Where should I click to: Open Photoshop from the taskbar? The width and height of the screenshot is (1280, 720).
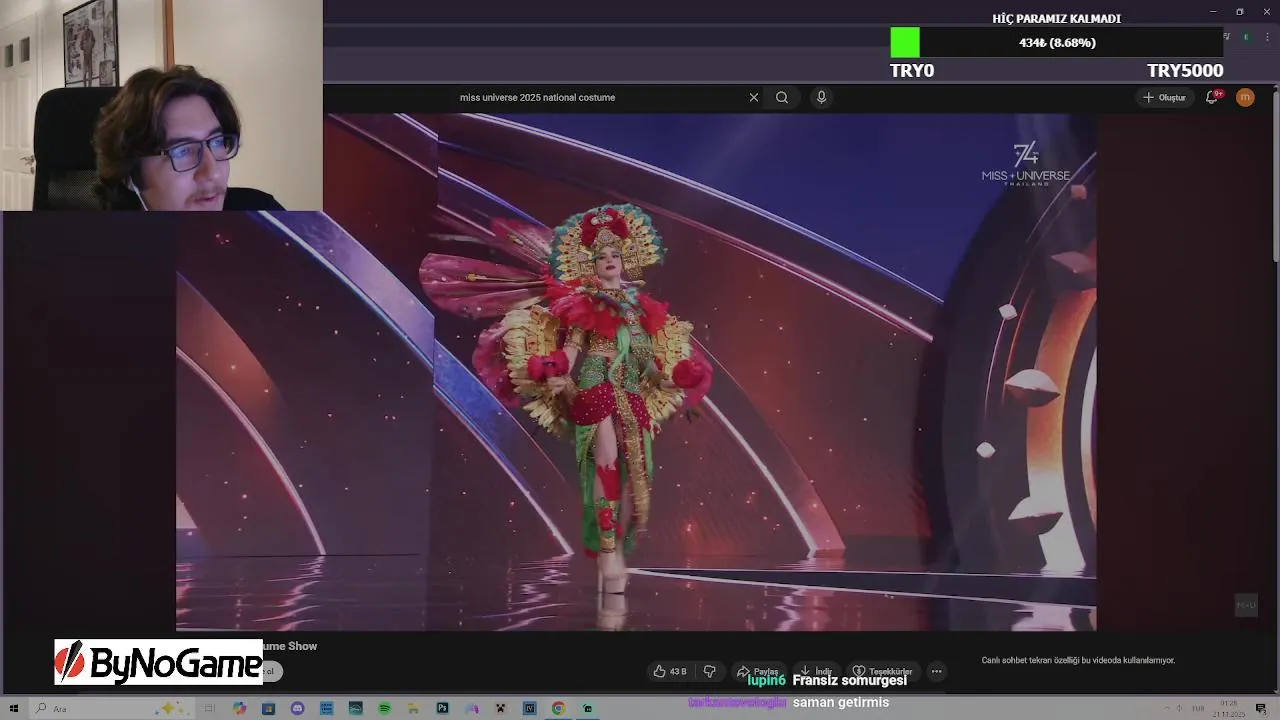[442, 708]
